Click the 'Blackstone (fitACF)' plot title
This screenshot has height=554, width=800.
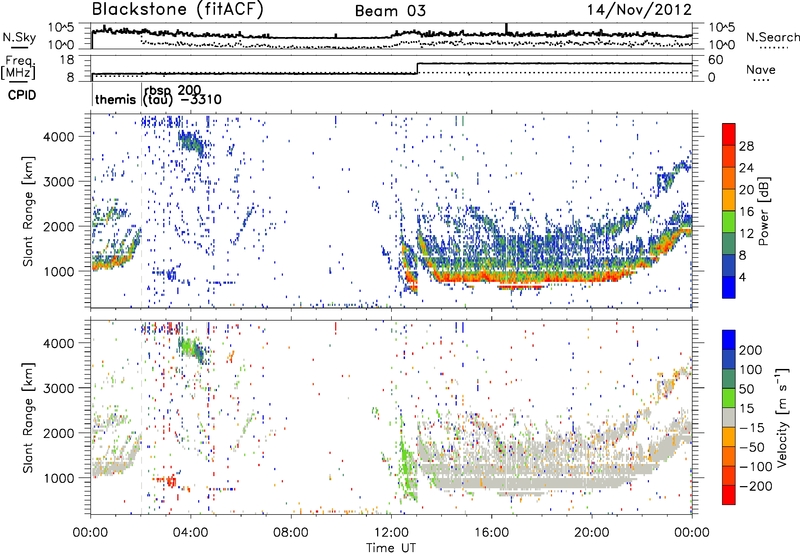177,10
